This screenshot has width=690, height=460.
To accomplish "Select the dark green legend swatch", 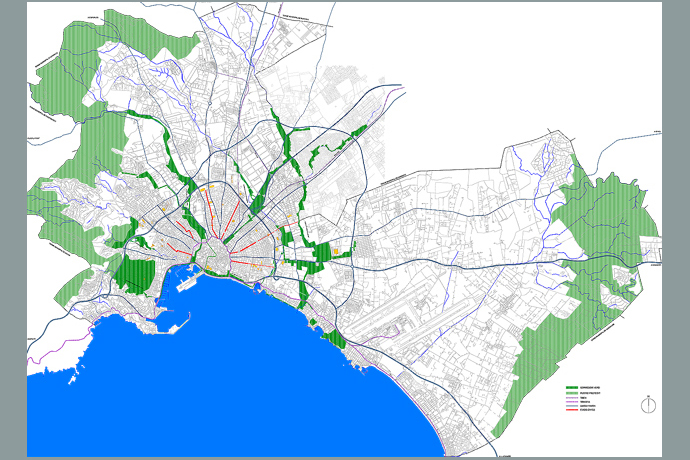I will pos(573,388).
